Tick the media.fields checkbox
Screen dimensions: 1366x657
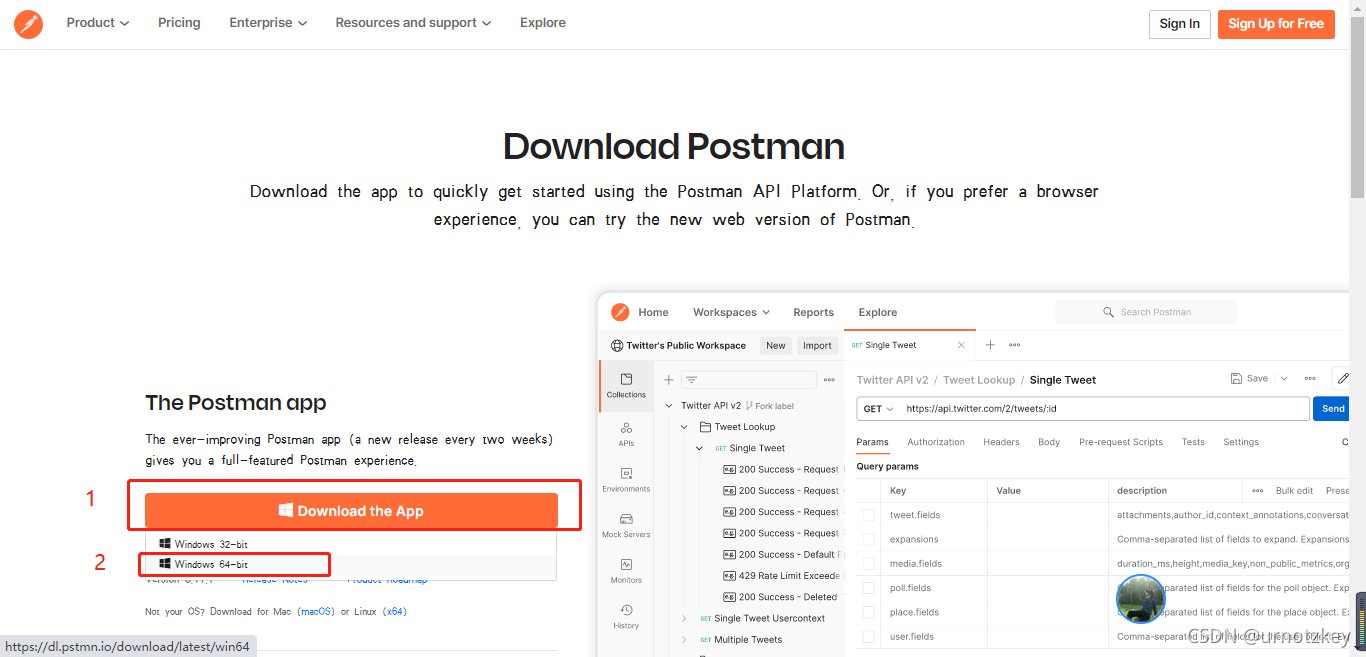(x=869, y=564)
